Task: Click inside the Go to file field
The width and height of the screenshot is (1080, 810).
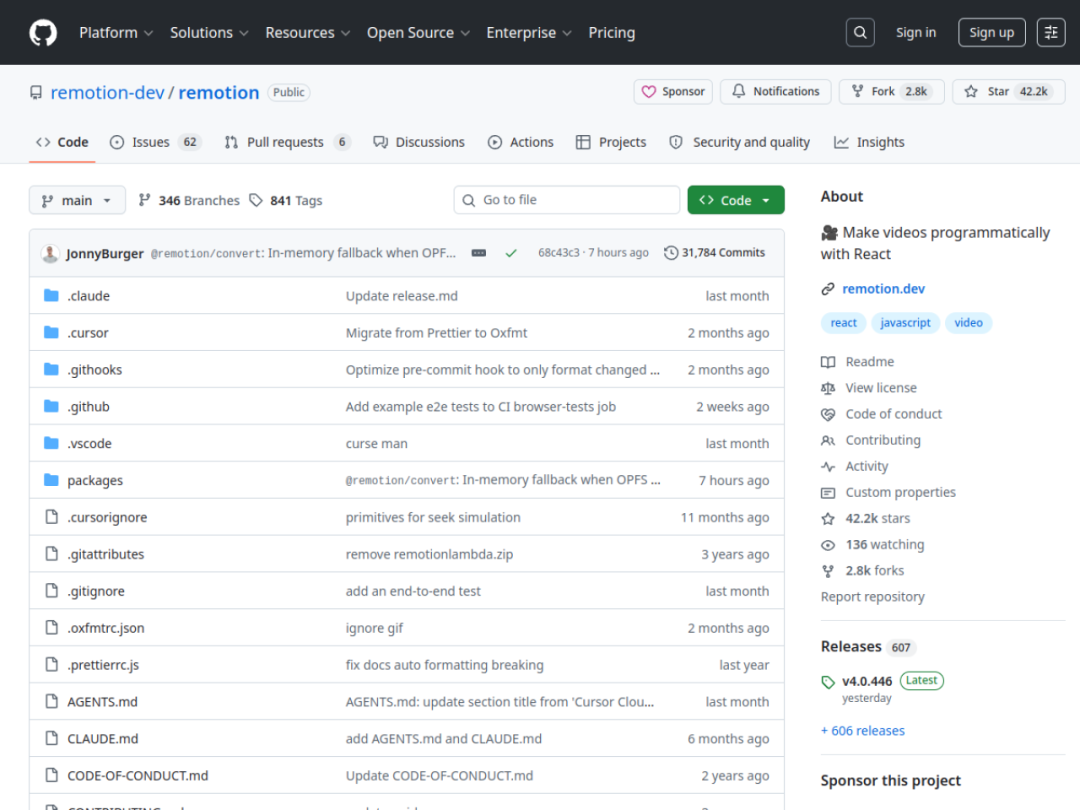Action: [567, 200]
